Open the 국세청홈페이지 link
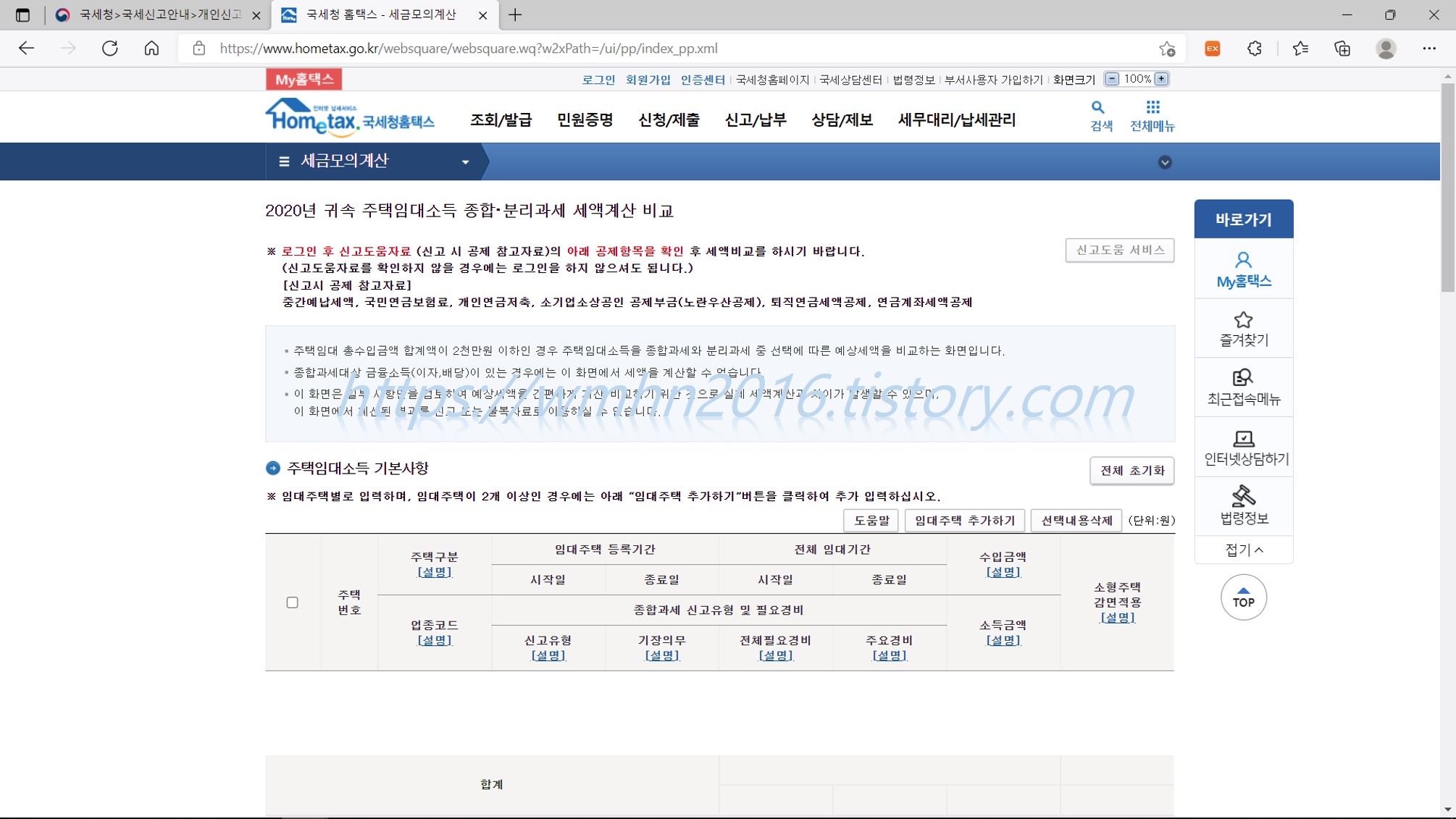Viewport: 1456px width, 819px height. pyautogui.click(x=772, y=80)
